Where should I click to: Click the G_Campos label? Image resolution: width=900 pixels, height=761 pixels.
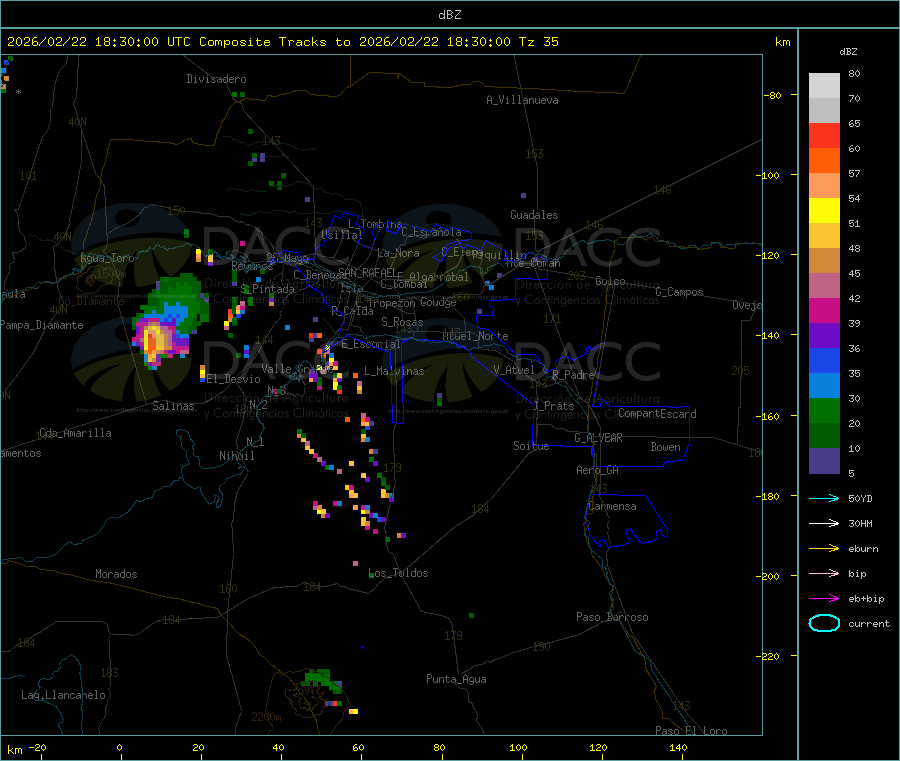(x=680, y=292)
